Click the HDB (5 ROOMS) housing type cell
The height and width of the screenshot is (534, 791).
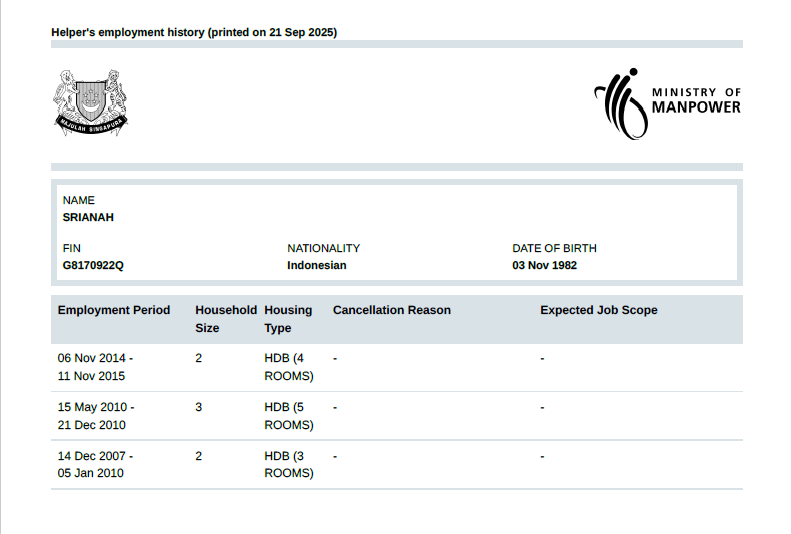(289, 416)
